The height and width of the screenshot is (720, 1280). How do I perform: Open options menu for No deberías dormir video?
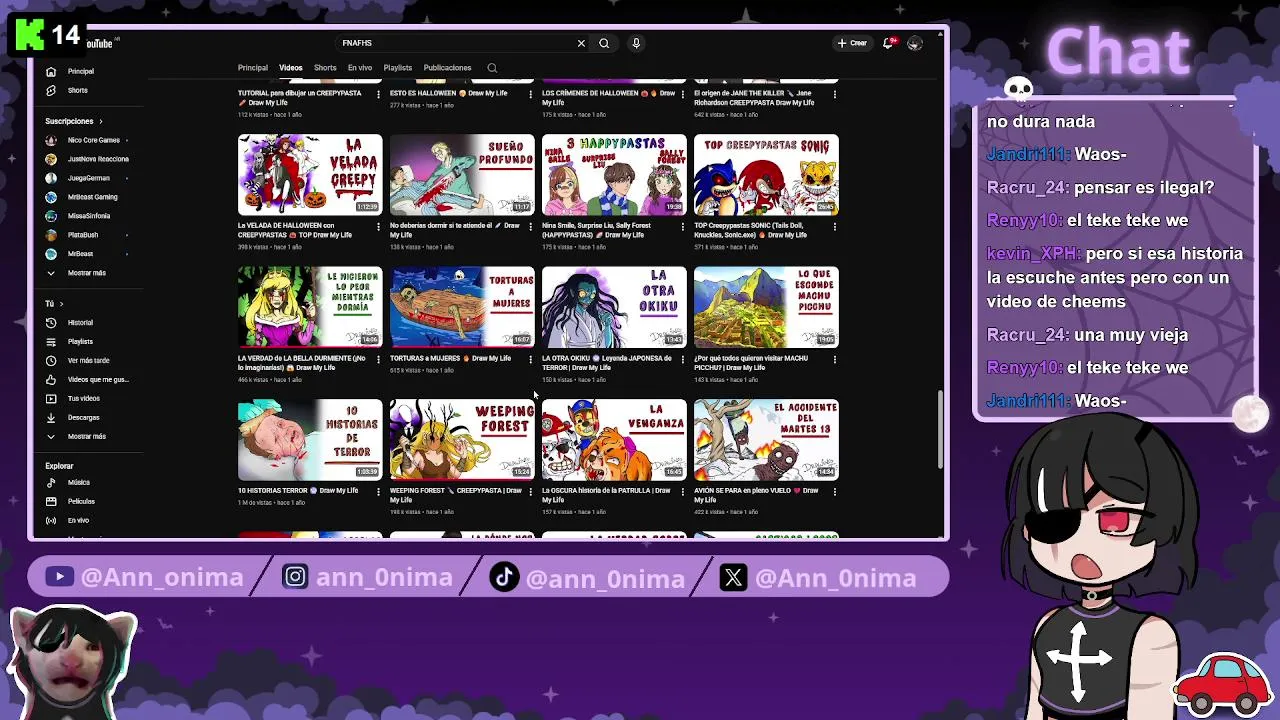tap(530, 226)
